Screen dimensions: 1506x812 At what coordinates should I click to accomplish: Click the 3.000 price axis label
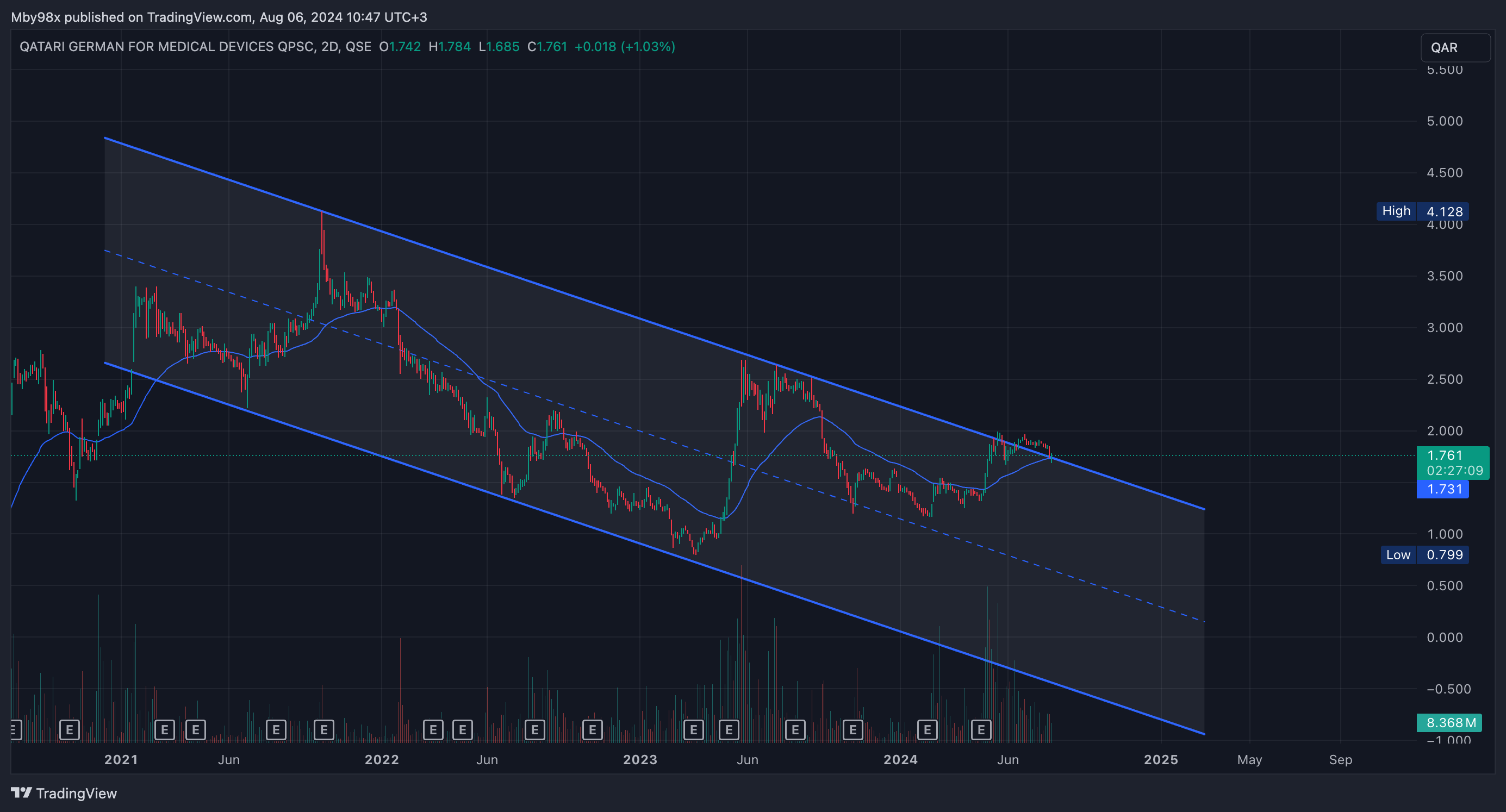1445,327
